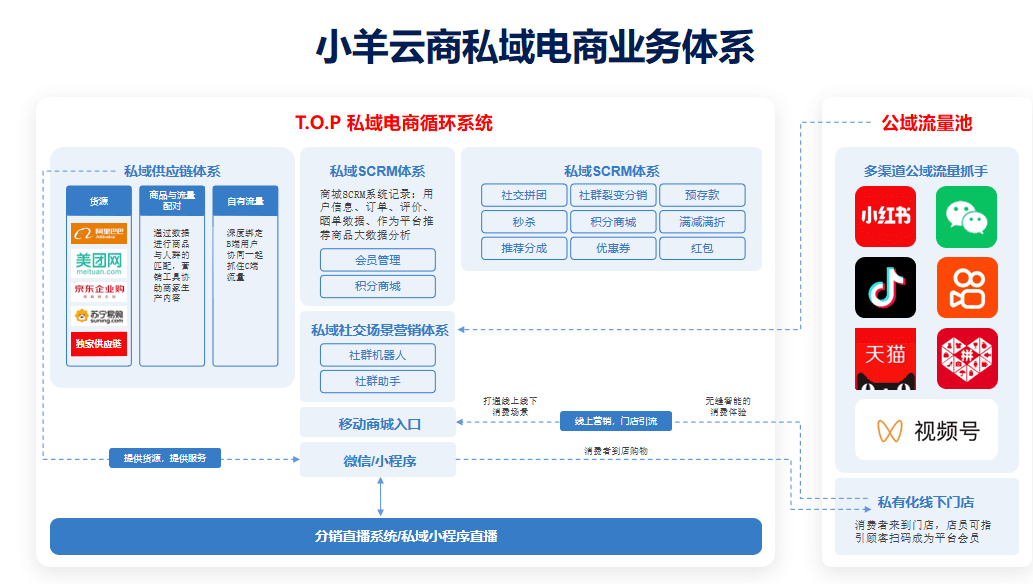Viewport: 1033px width, 584px height.
Task: Select the 优惠券 box
Action: click(x=613, y=248)
